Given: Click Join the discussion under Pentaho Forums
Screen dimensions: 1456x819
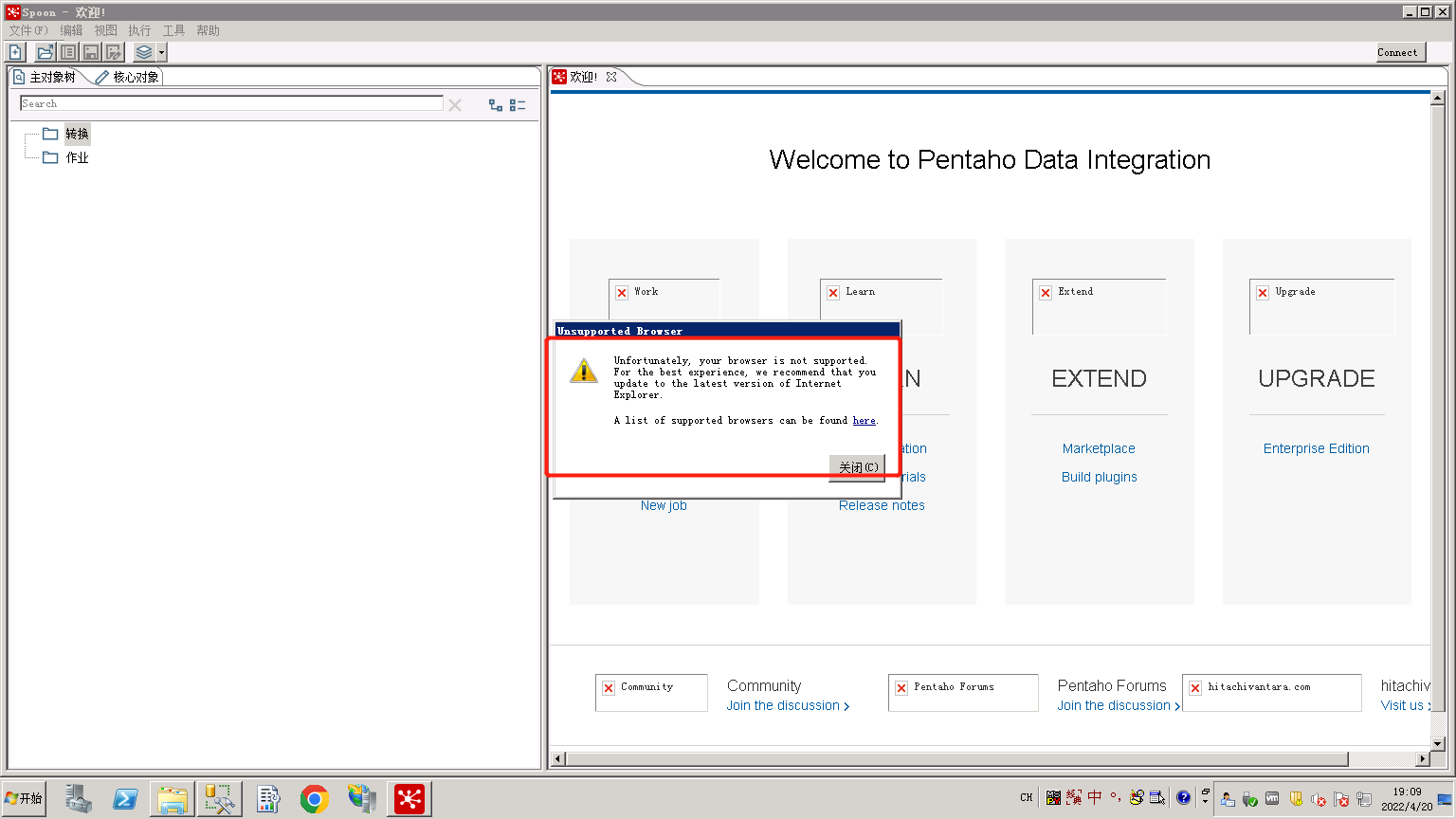Looking at the screenshot, I should coord(1119,705).
